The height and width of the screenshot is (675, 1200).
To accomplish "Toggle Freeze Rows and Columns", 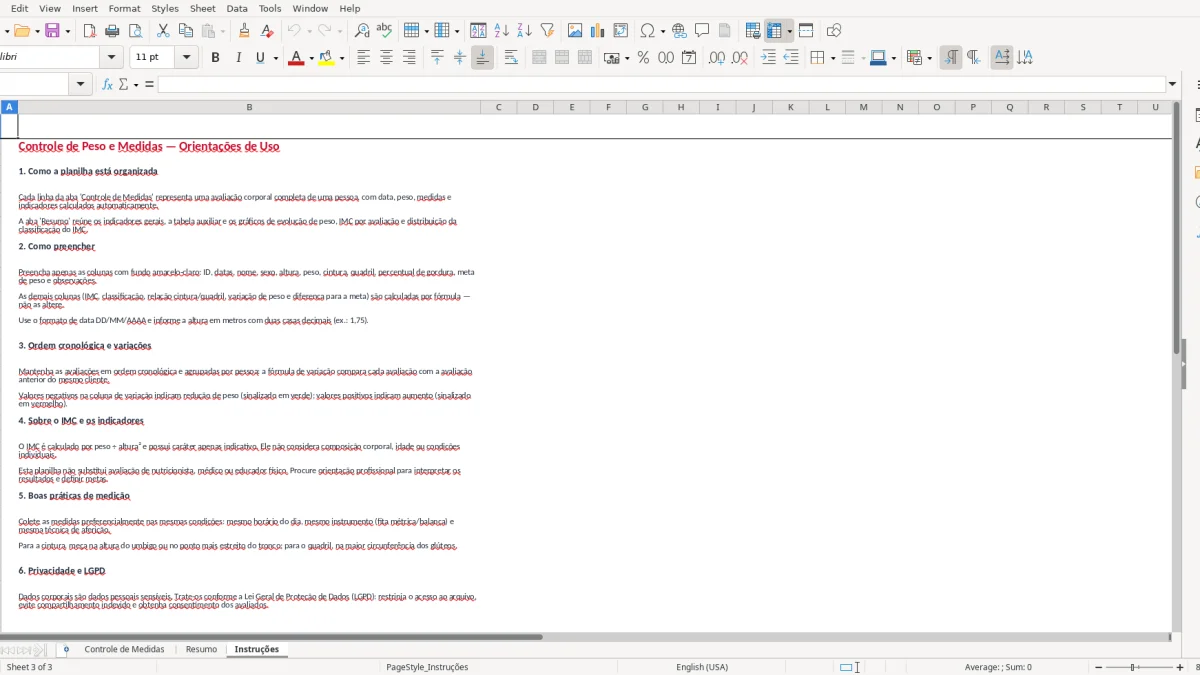I will tap(774, 31).
